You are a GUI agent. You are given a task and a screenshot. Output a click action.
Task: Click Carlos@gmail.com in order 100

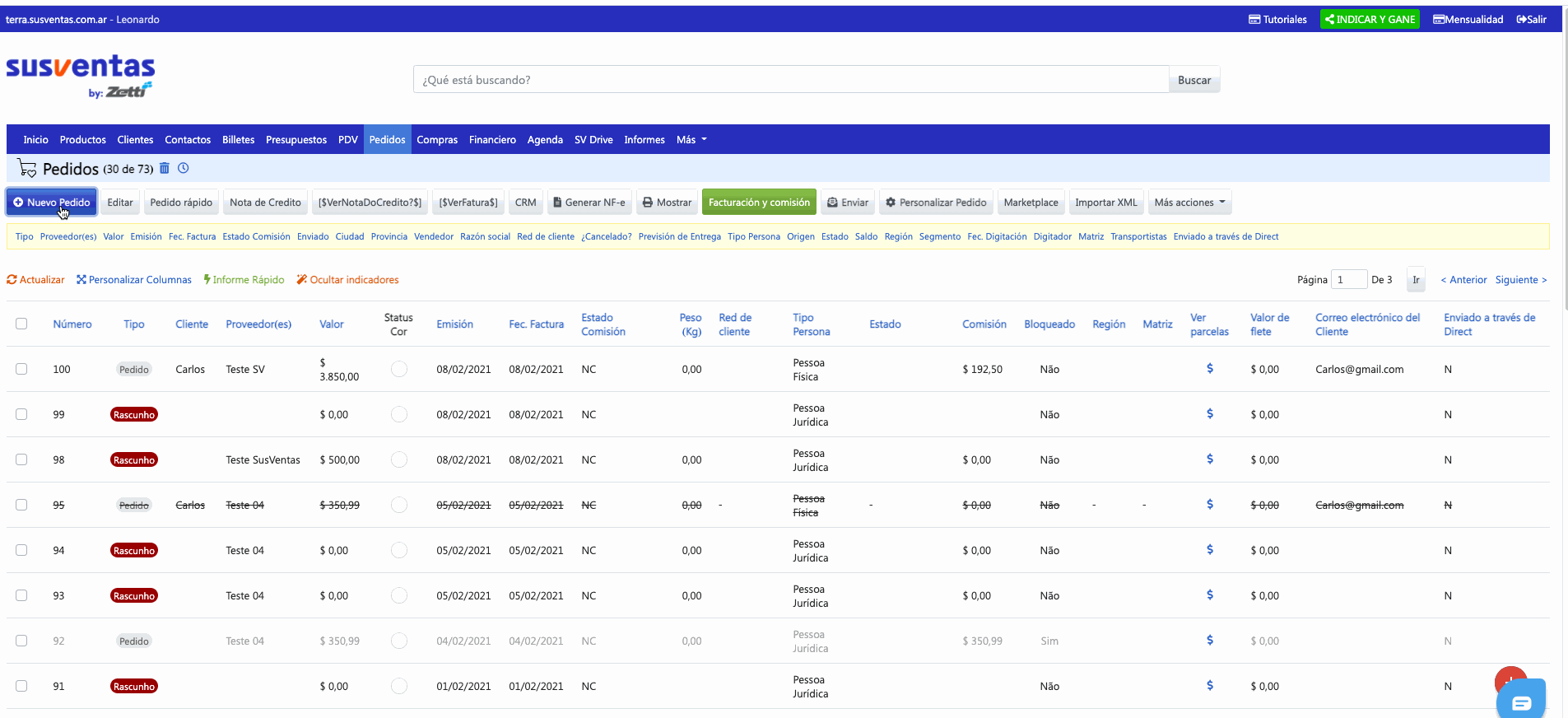[x=1359, y=369]
